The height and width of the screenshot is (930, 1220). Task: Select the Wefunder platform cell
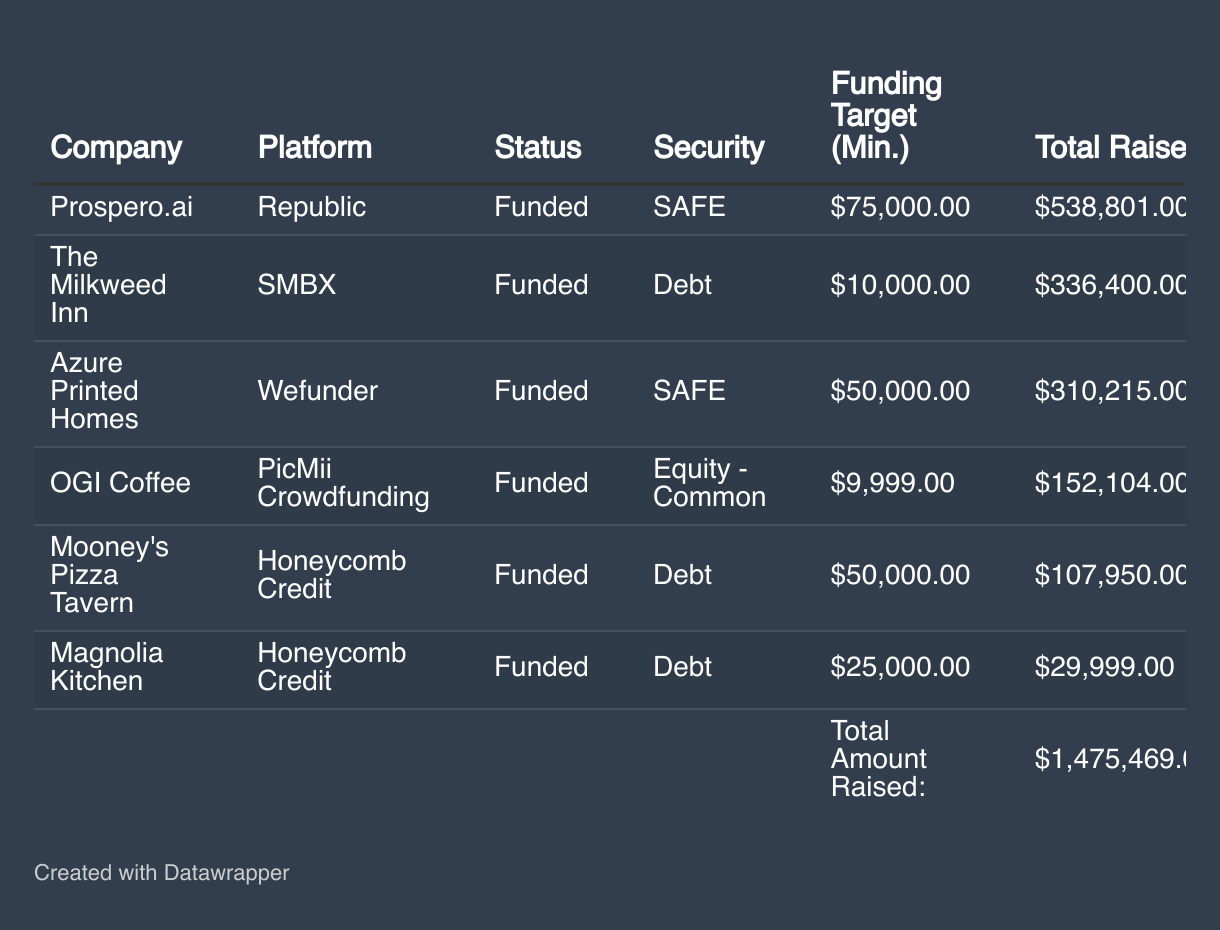[x=317, y=391]
